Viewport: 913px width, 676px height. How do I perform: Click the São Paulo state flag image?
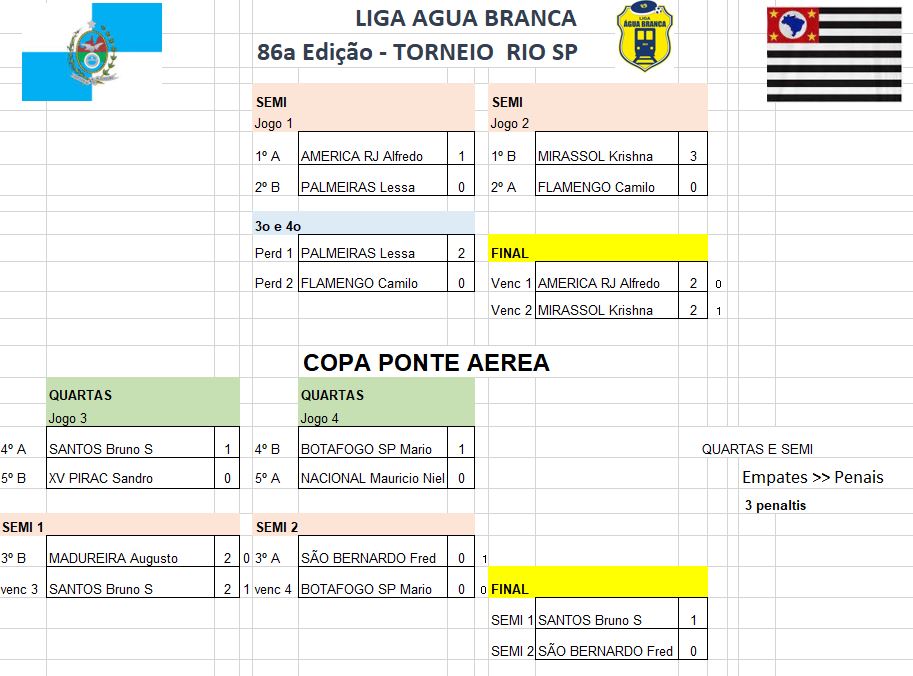(839, 49)
